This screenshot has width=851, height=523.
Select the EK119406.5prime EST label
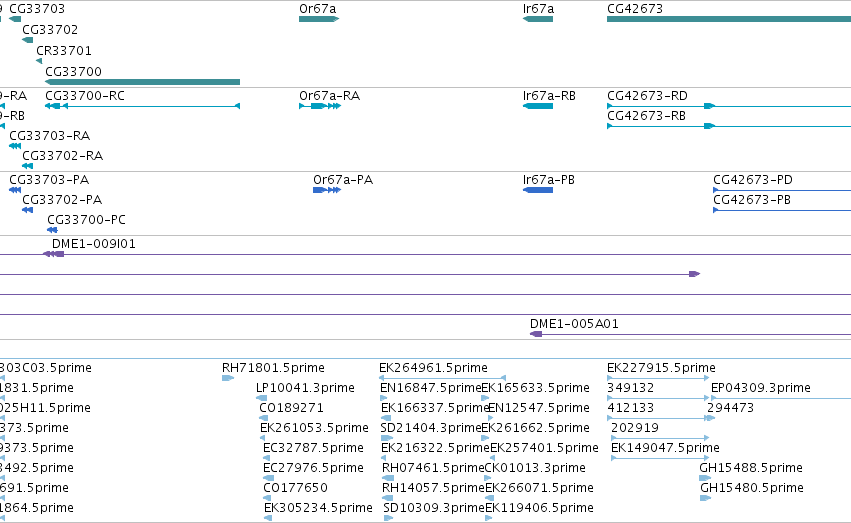(x=539, y=508)
